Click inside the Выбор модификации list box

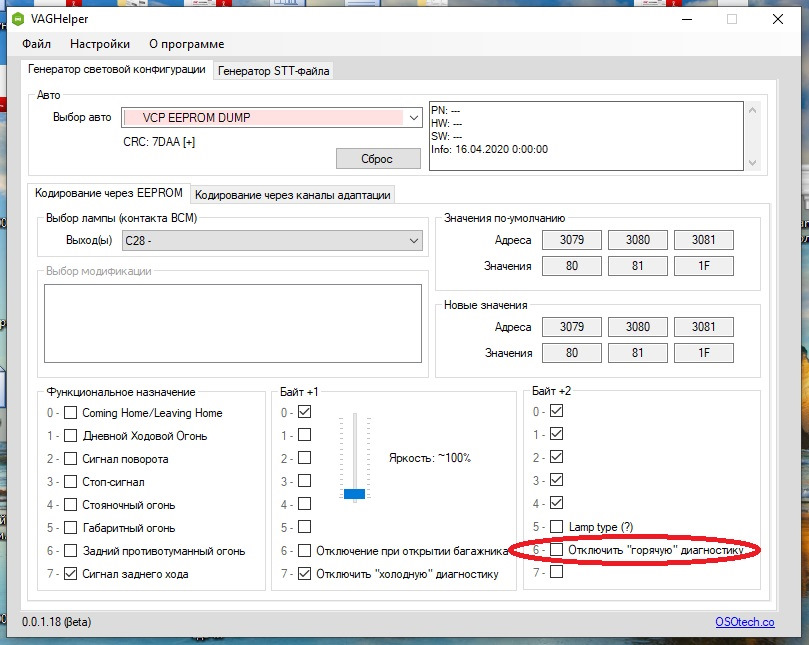coord(233,324)
